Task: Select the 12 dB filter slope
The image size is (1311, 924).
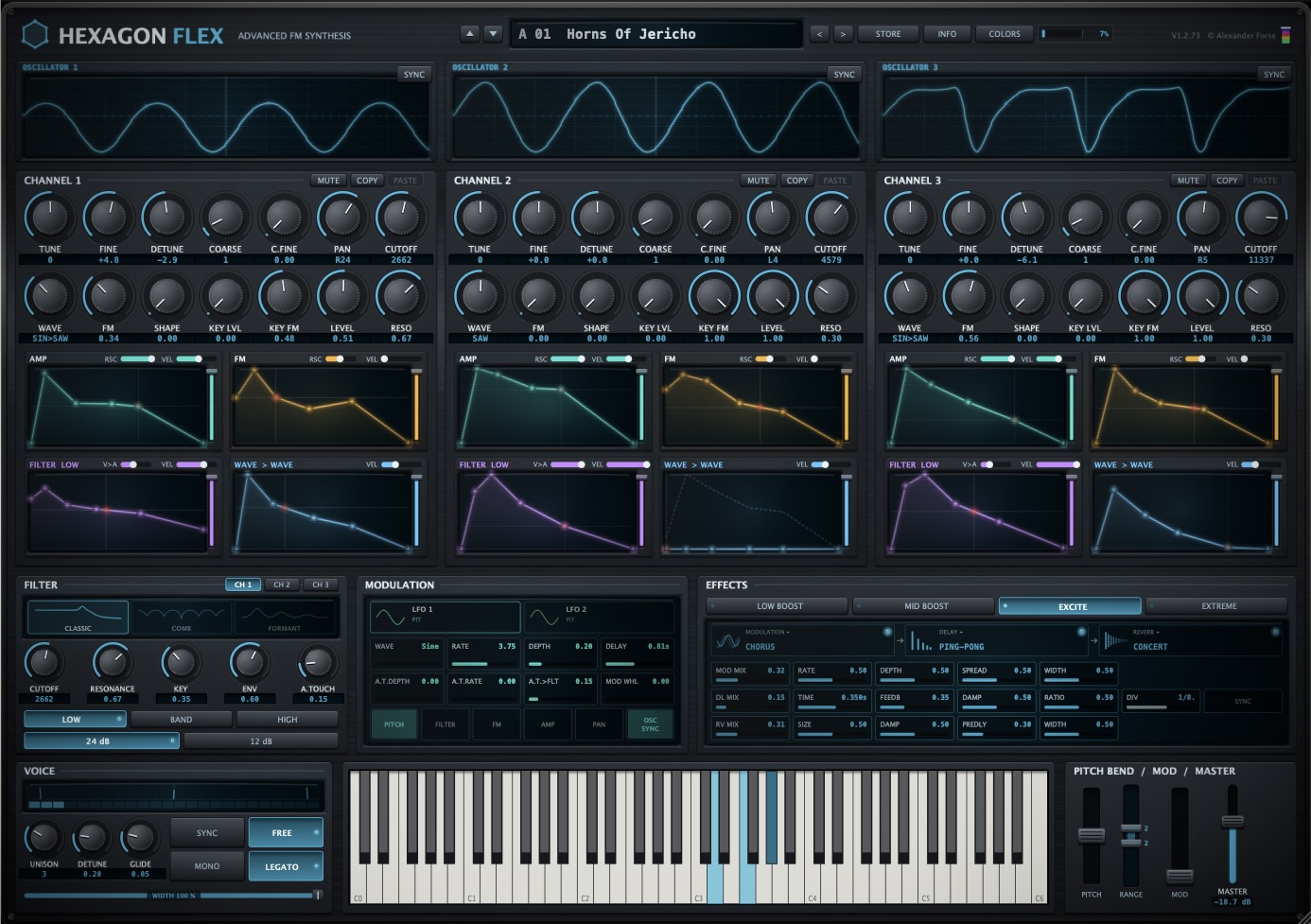Action: (260, 741)
